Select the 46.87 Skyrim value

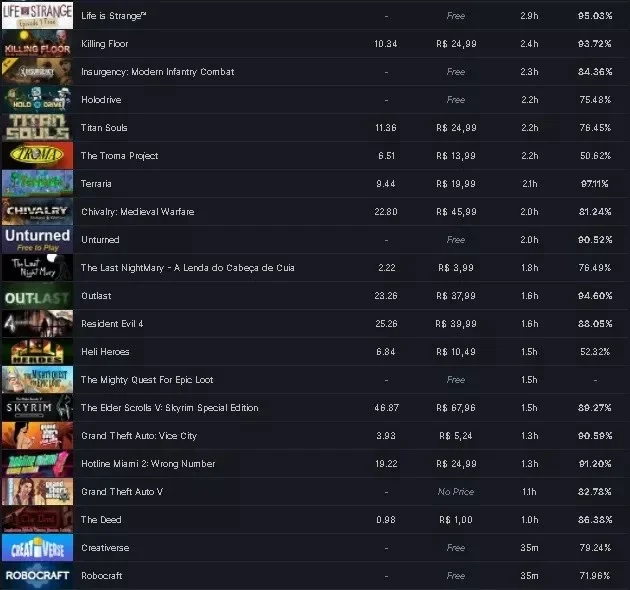(386, 408)
